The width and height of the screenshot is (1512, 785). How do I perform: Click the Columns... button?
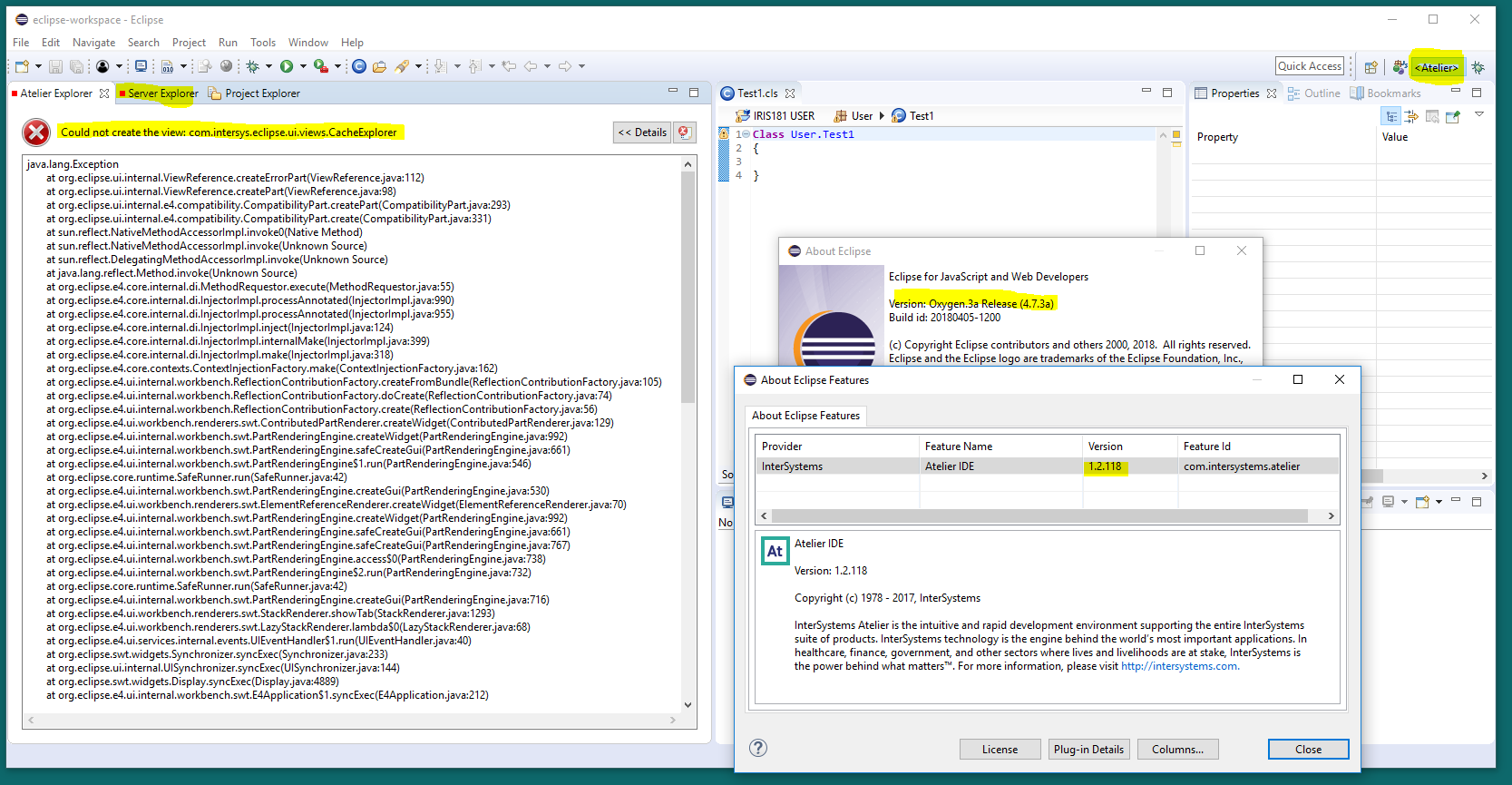[x=1177, y=750]
